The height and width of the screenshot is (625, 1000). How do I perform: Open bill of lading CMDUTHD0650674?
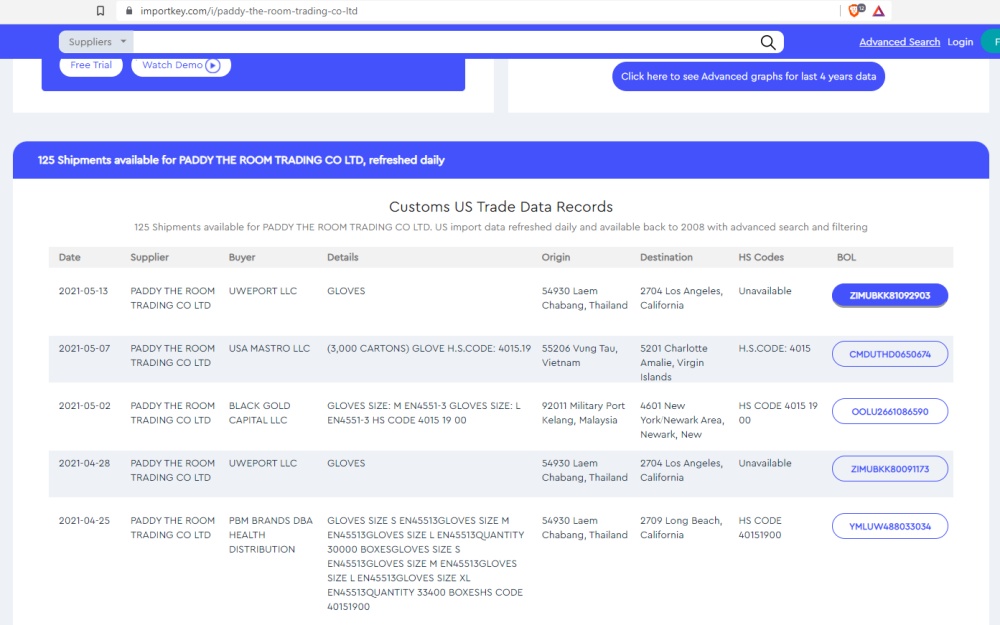[889, 354]
